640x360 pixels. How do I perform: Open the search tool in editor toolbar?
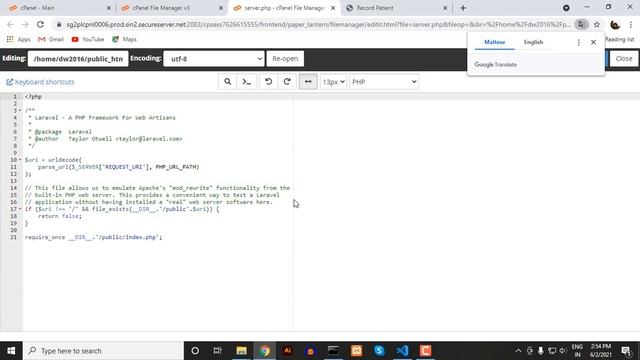(227, 82)
